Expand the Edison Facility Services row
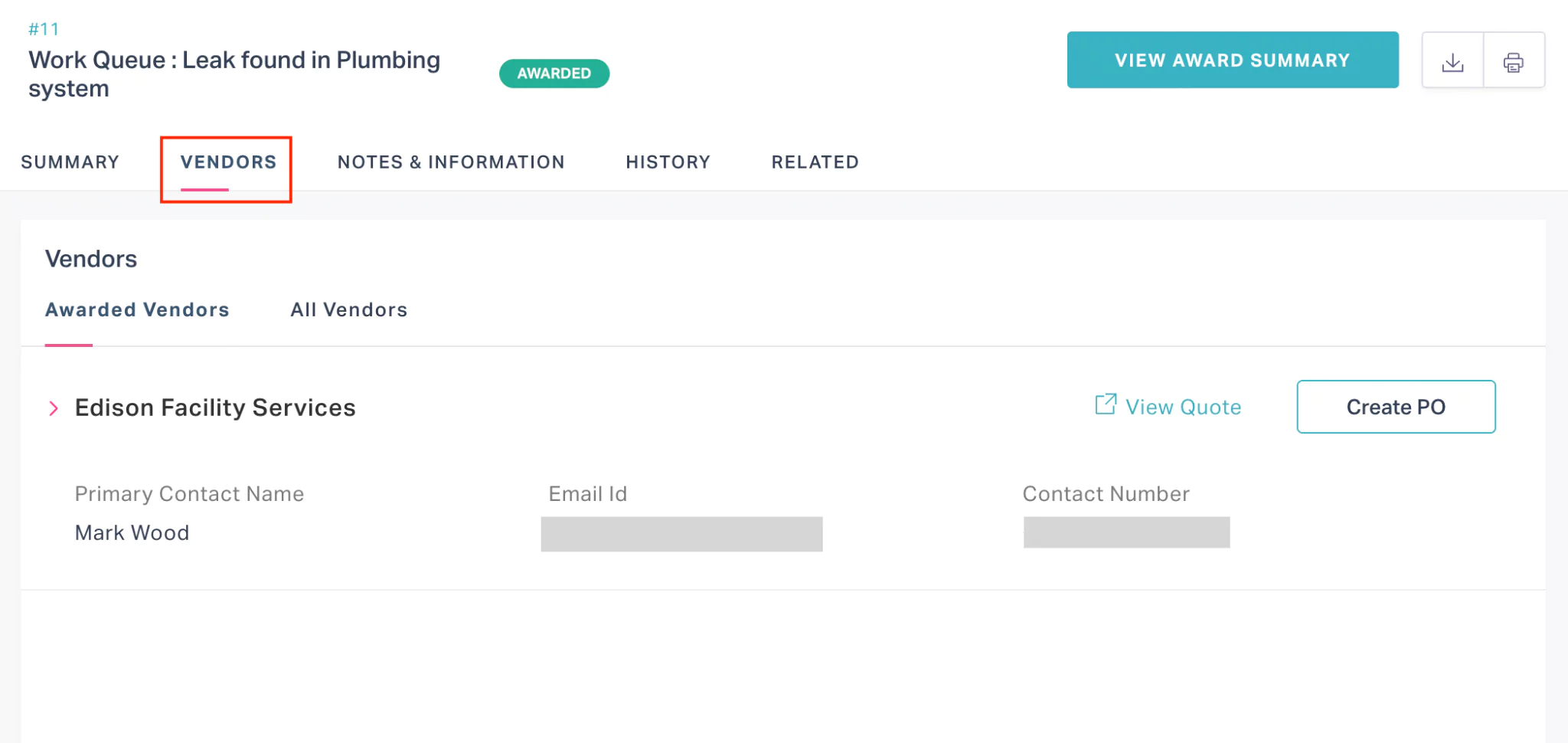 pyautogui.click(x=54, y=408)
